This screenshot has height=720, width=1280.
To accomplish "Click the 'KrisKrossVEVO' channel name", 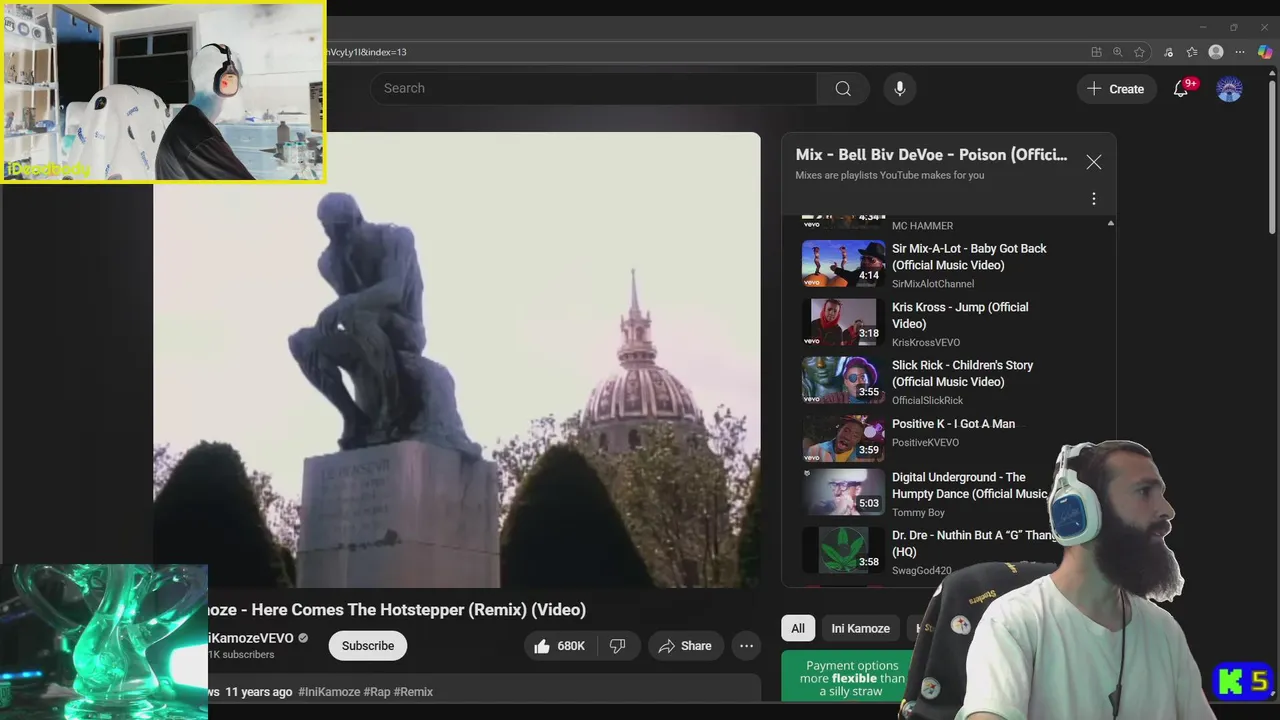I will coord(926,342).
